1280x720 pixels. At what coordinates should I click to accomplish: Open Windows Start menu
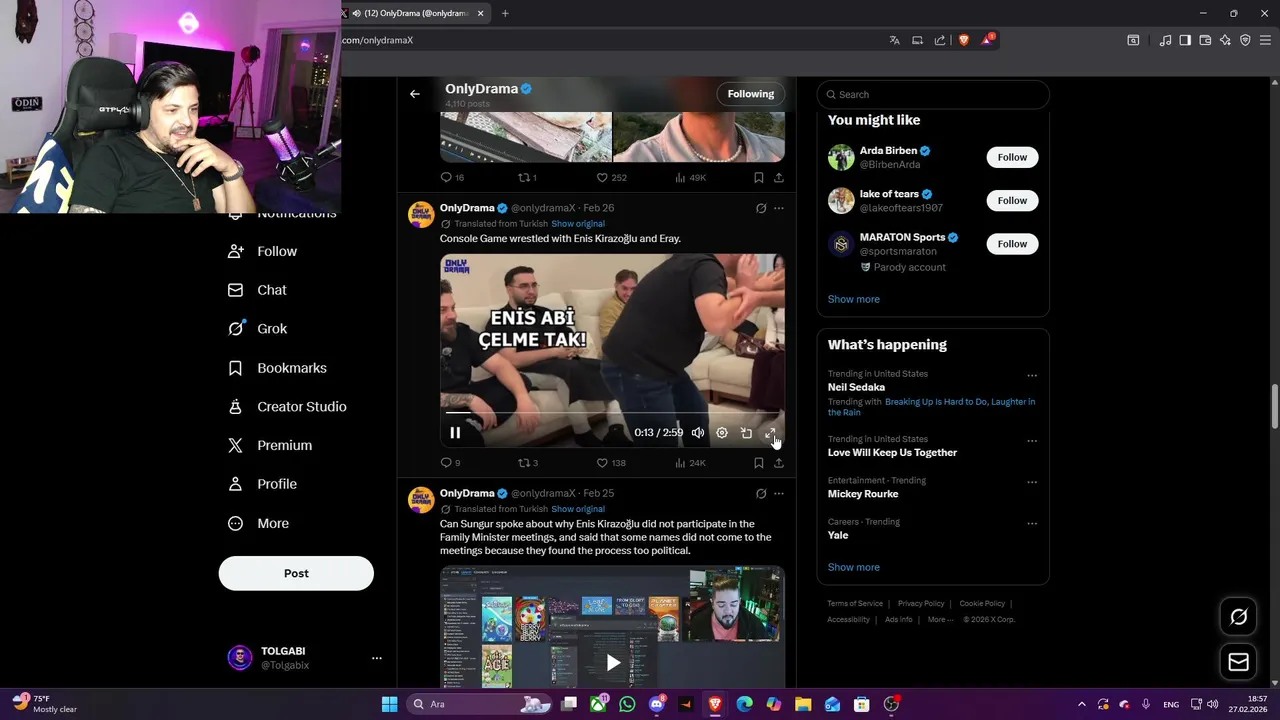[x=389, y=704]
